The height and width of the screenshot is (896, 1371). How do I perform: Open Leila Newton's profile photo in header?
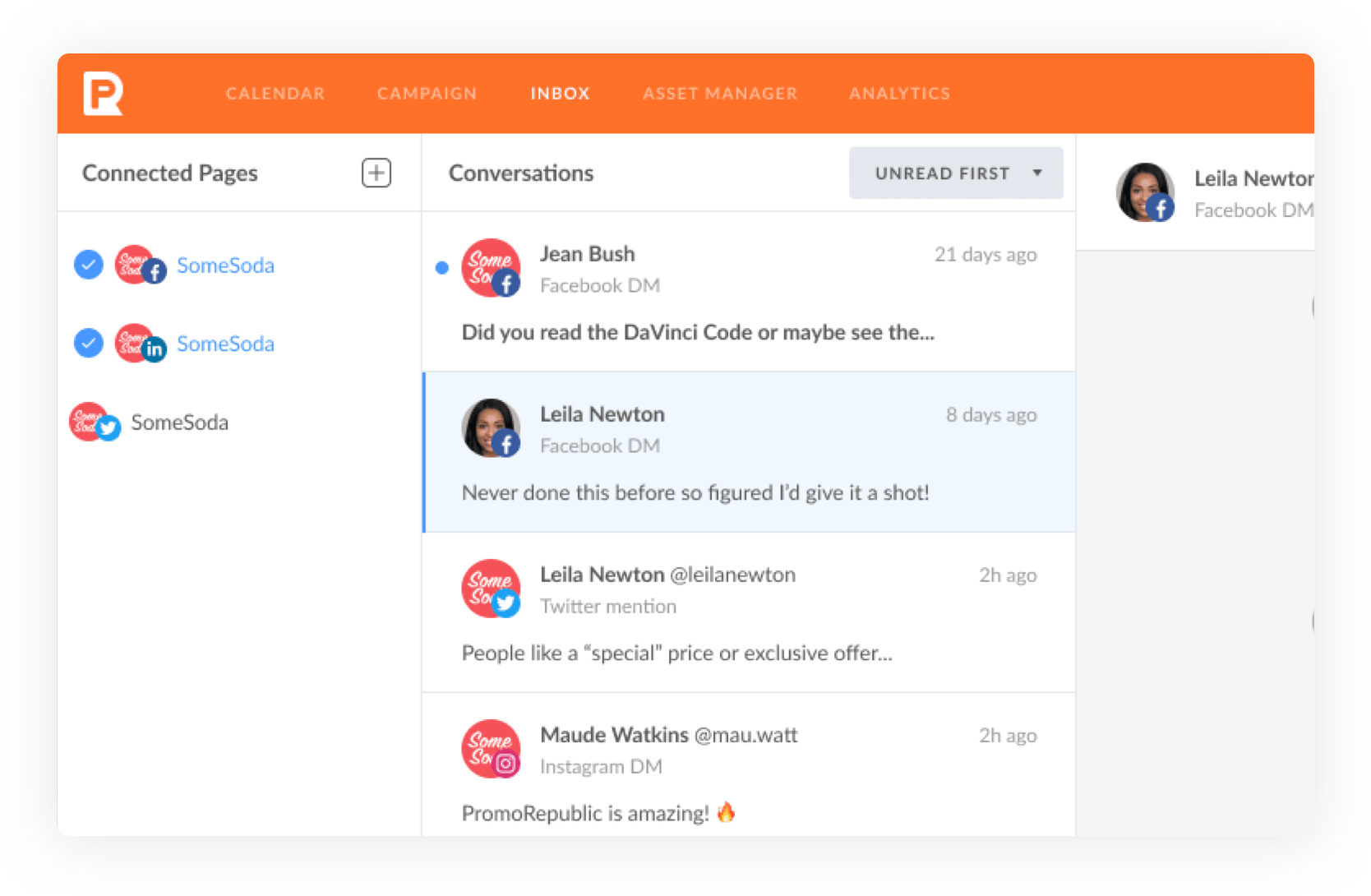pyautogui.click(x=1143, y=192)
